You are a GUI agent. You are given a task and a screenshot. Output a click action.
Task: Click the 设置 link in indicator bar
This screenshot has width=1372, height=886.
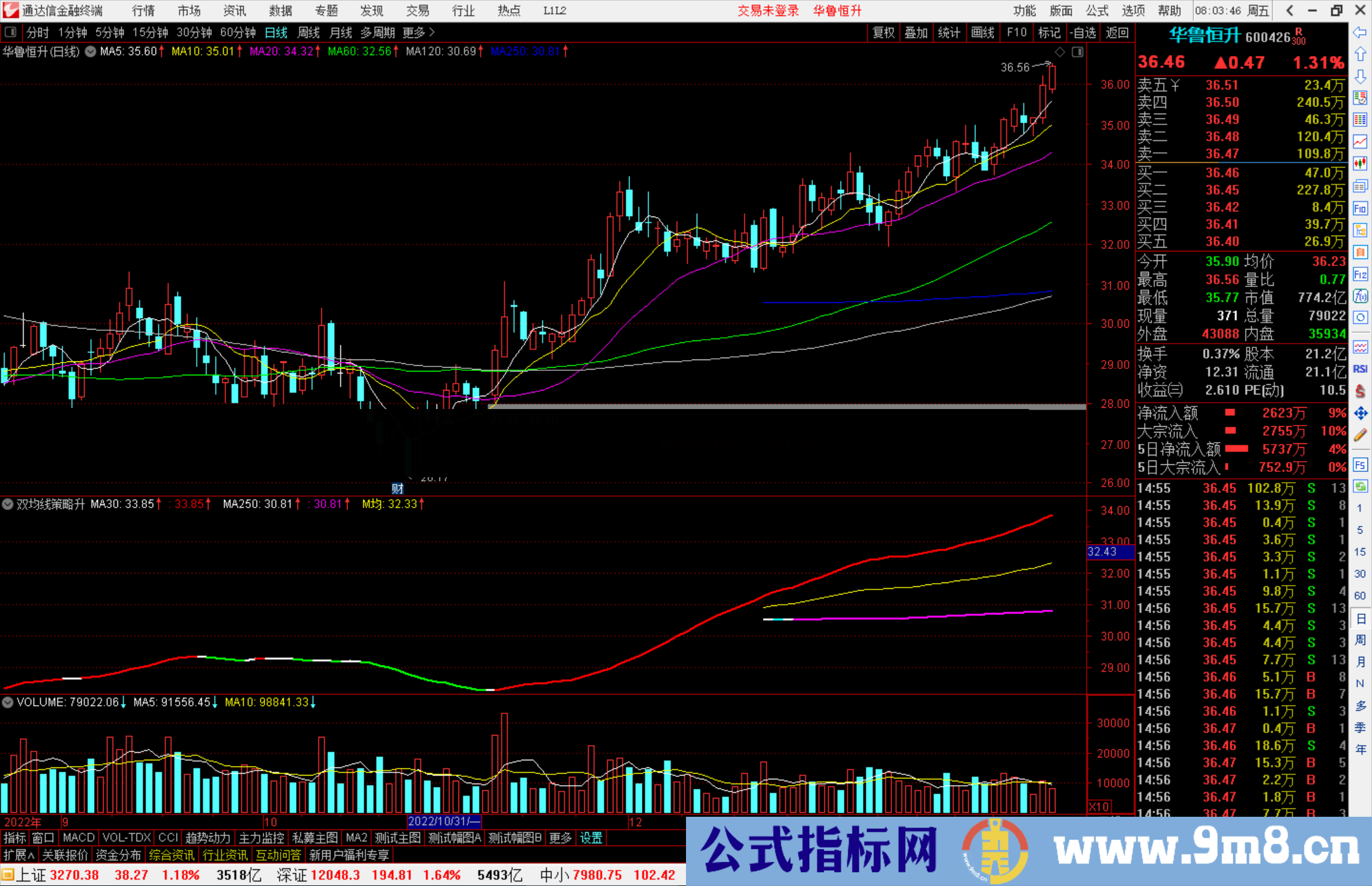(591, 838)
